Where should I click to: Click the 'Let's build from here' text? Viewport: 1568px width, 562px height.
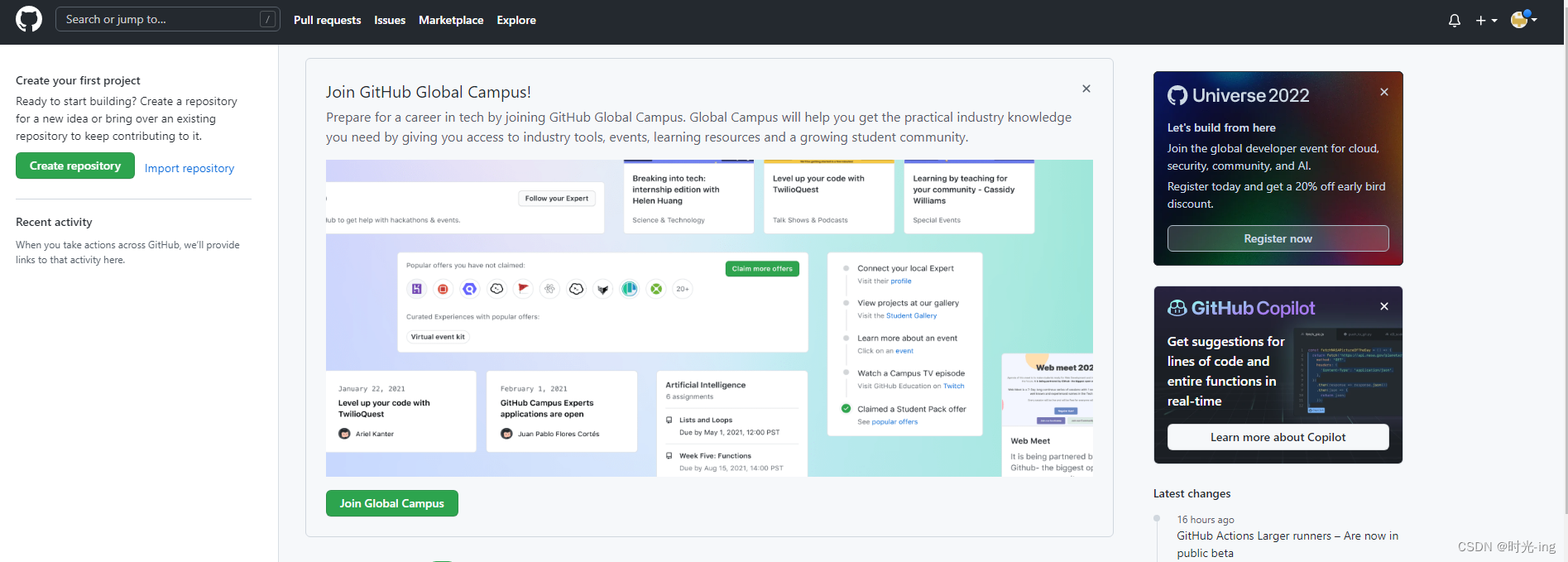tap(1221, 127)
